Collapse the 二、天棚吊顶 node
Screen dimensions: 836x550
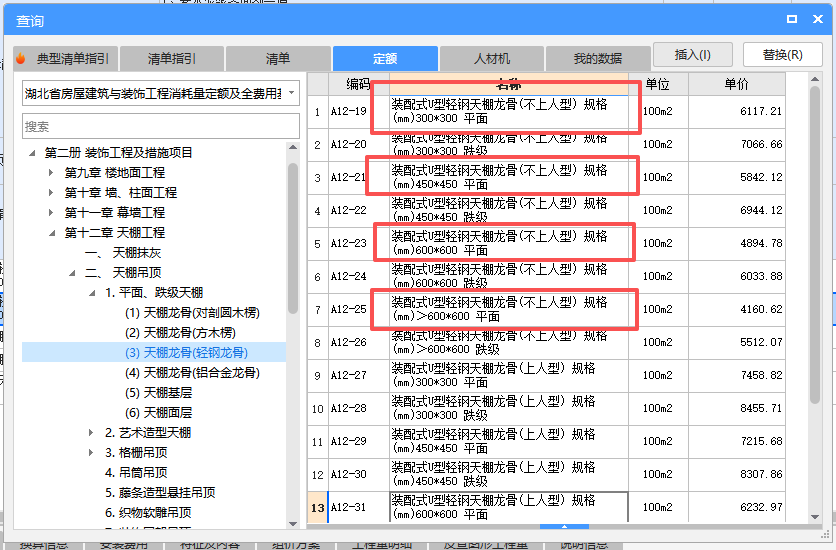click(x=72, y=273)
